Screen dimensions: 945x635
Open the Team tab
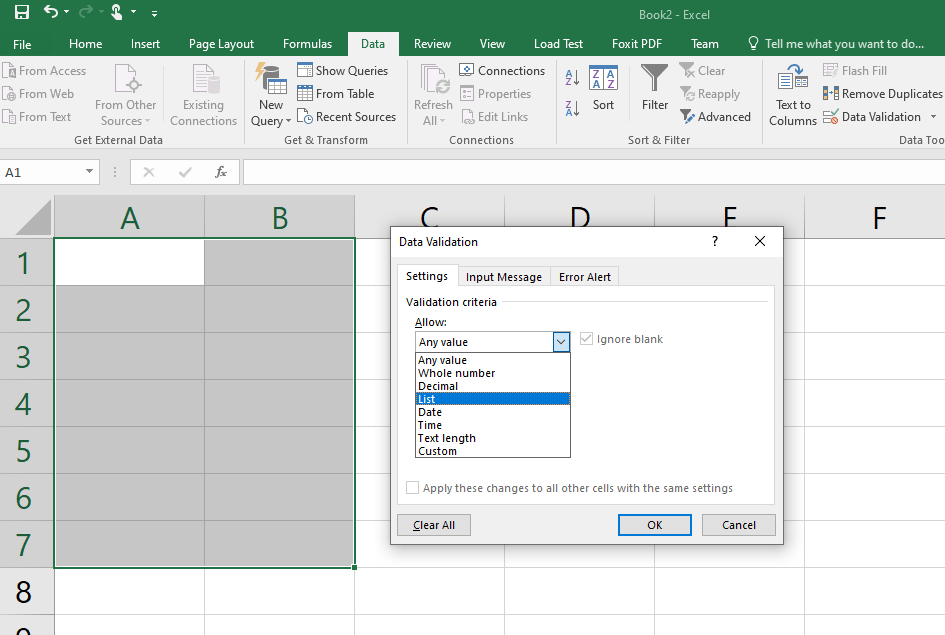point(705,44)
